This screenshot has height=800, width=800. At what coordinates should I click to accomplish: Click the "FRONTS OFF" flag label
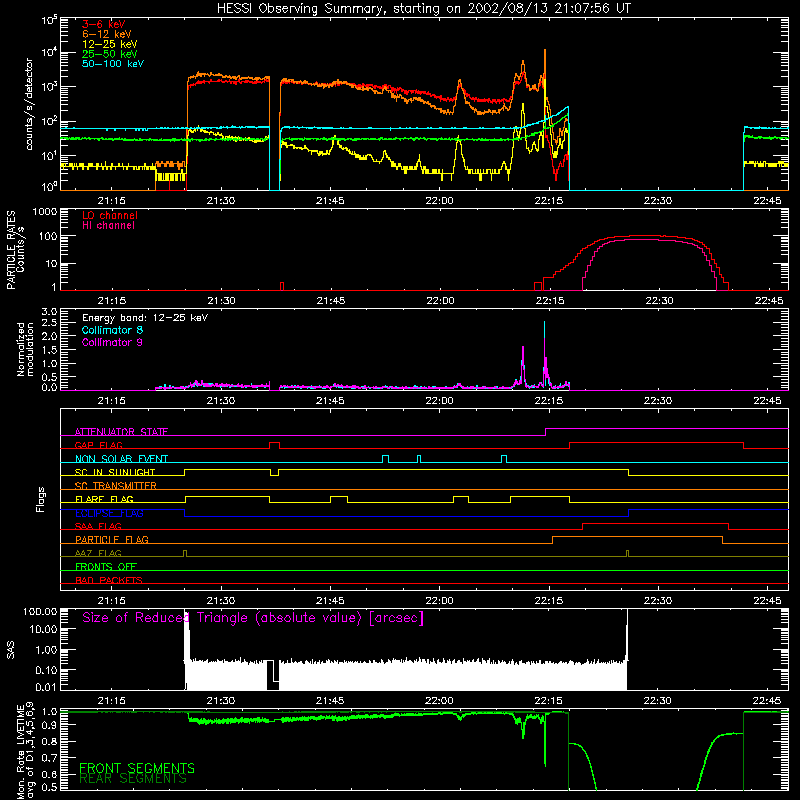(106, 567)
